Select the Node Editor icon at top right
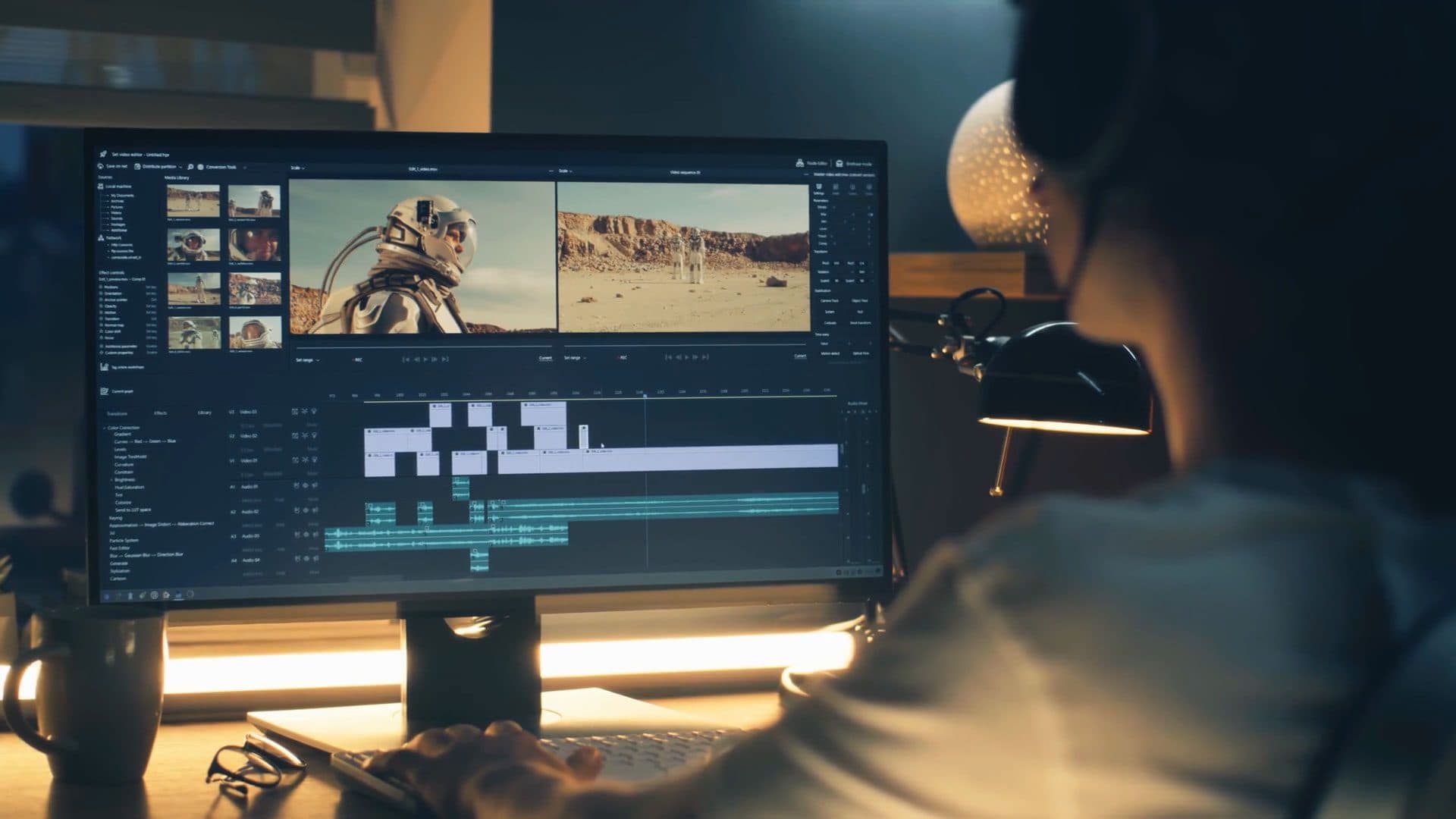 799,162
